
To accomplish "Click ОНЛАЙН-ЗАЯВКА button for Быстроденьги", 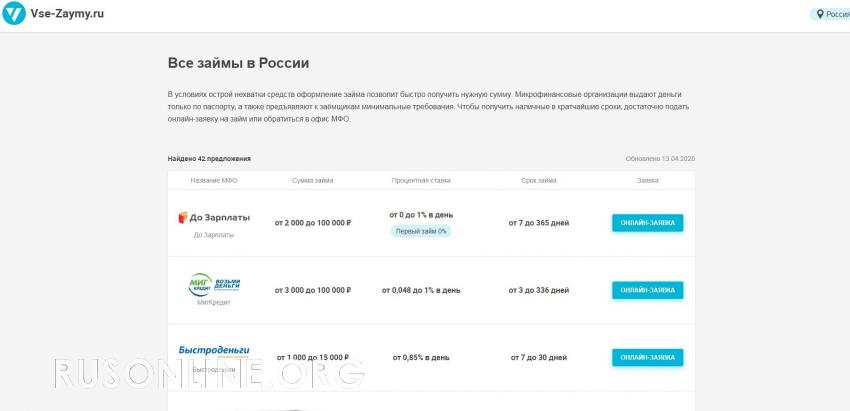I will coord(647,357).
